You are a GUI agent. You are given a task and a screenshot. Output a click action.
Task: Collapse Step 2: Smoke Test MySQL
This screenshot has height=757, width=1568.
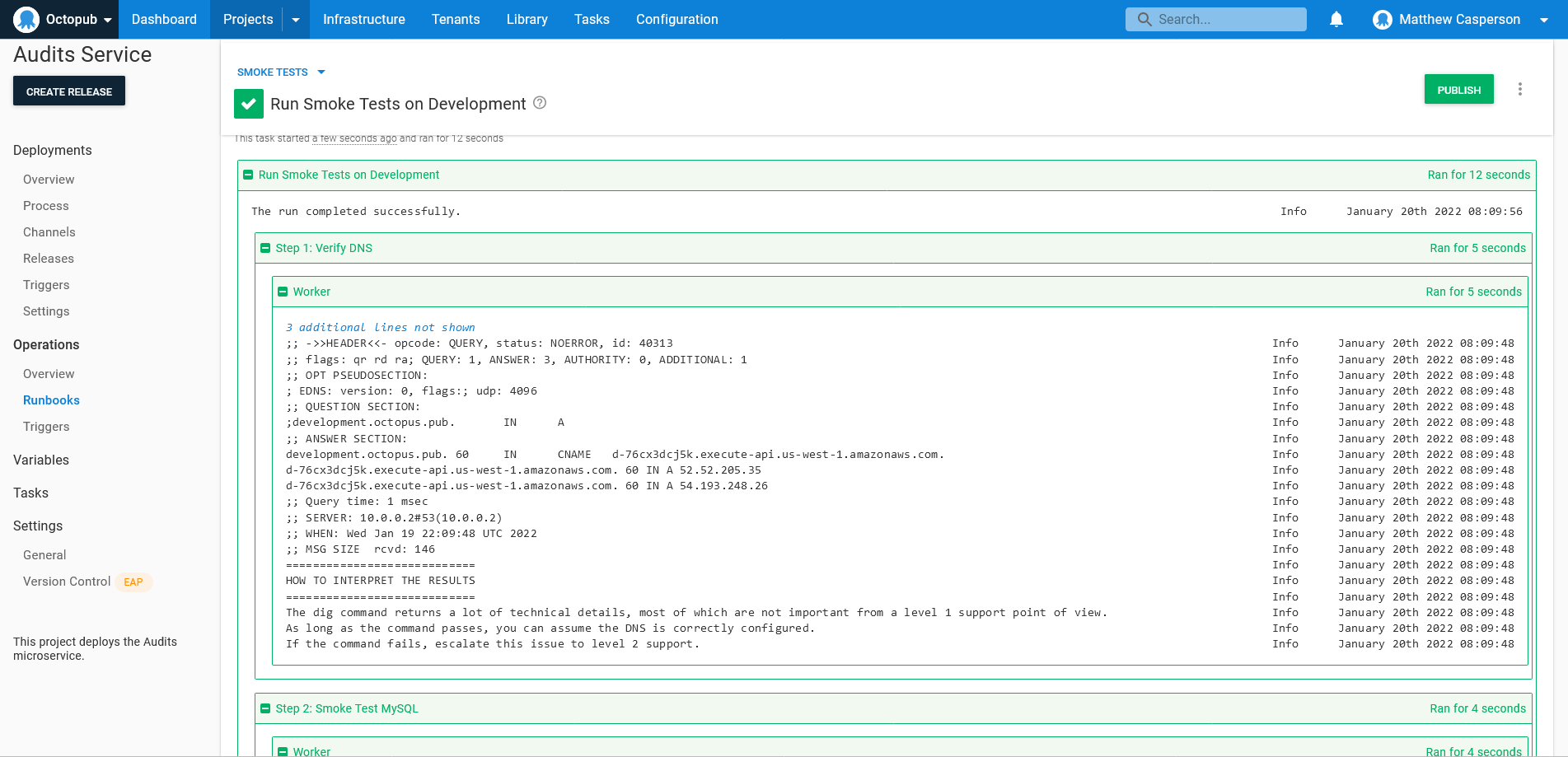[x=264, y=708]
